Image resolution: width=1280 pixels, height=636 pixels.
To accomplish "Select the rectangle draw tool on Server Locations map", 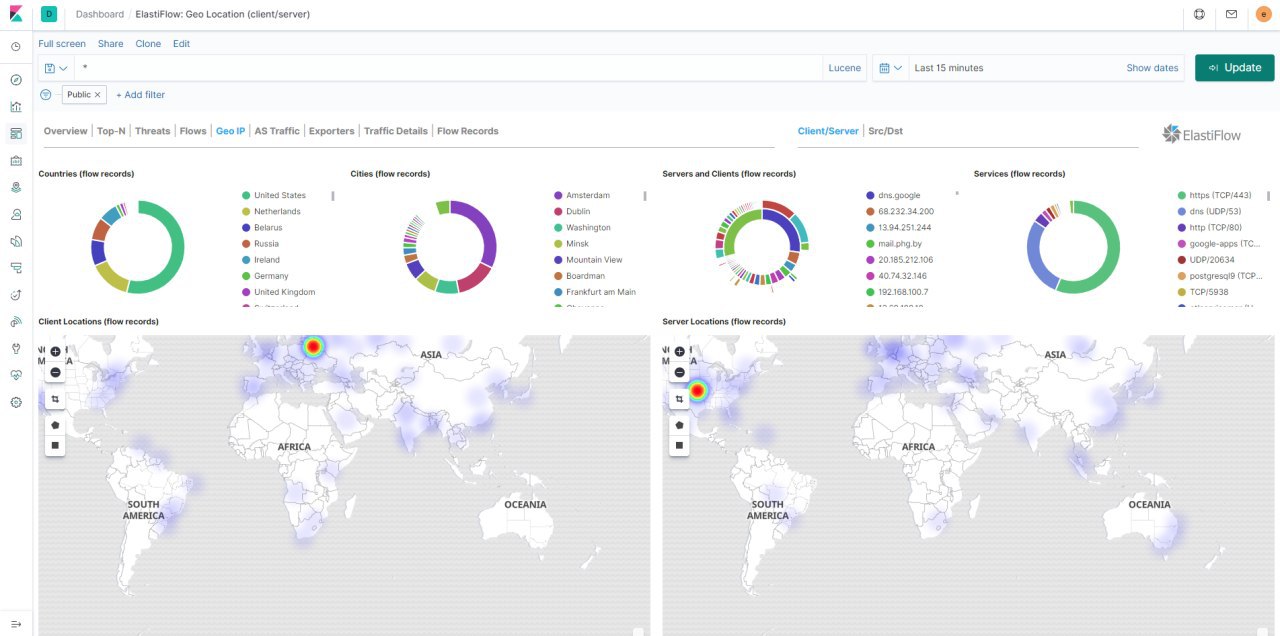I will (x=679, y=445).
